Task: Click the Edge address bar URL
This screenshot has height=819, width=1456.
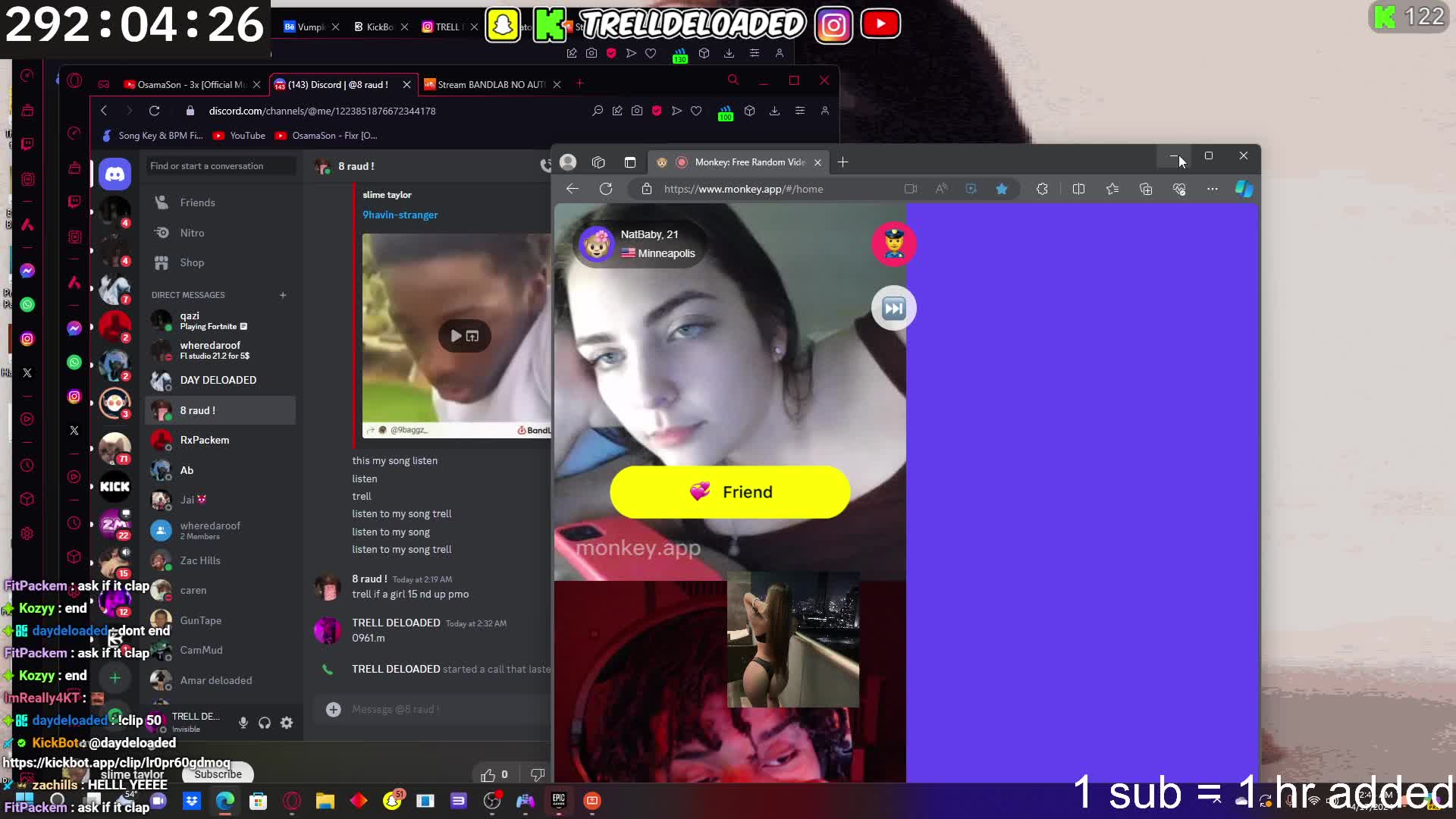Action: tap(743, 189)
